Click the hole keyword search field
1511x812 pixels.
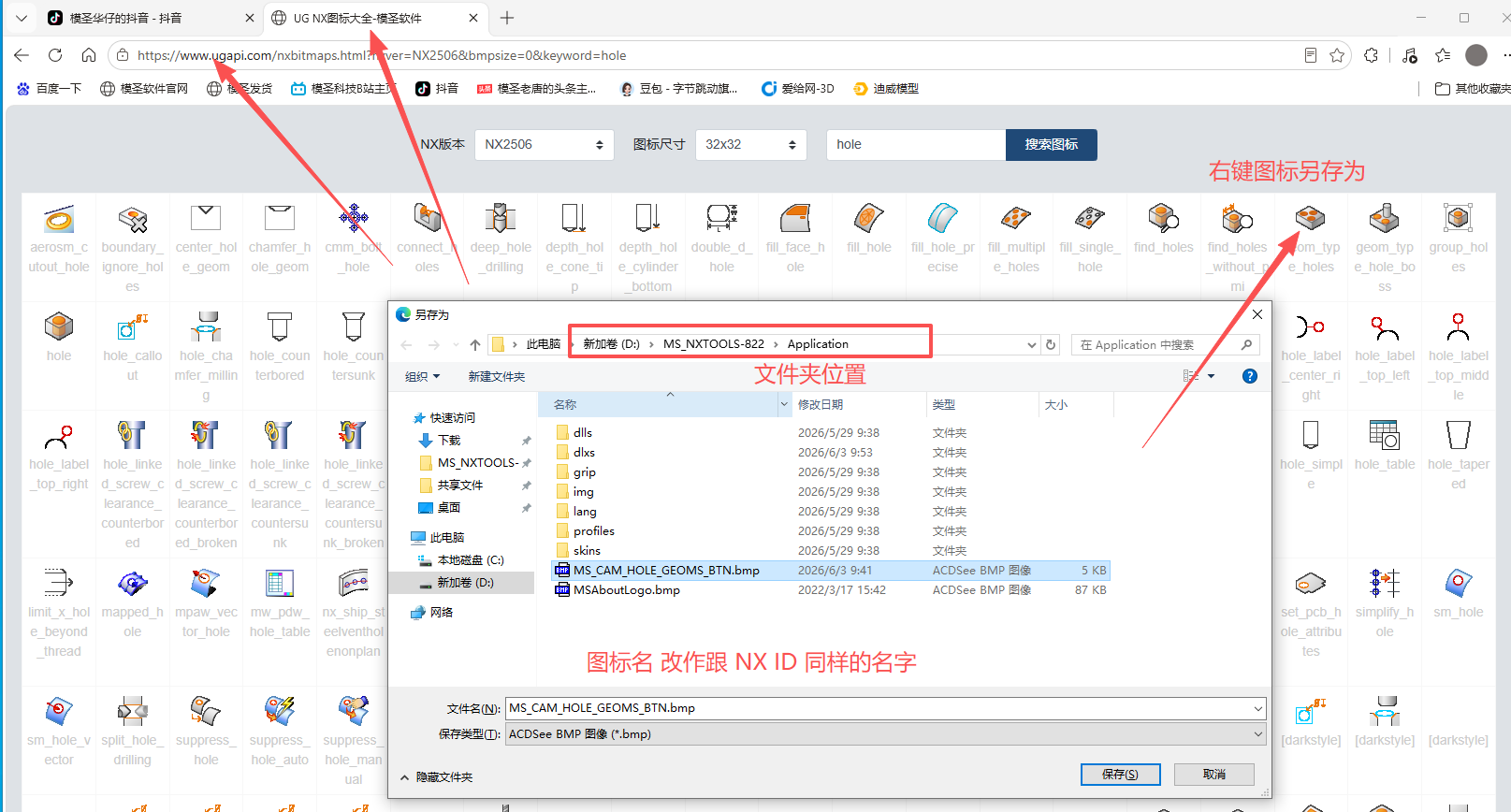point(916,145)
